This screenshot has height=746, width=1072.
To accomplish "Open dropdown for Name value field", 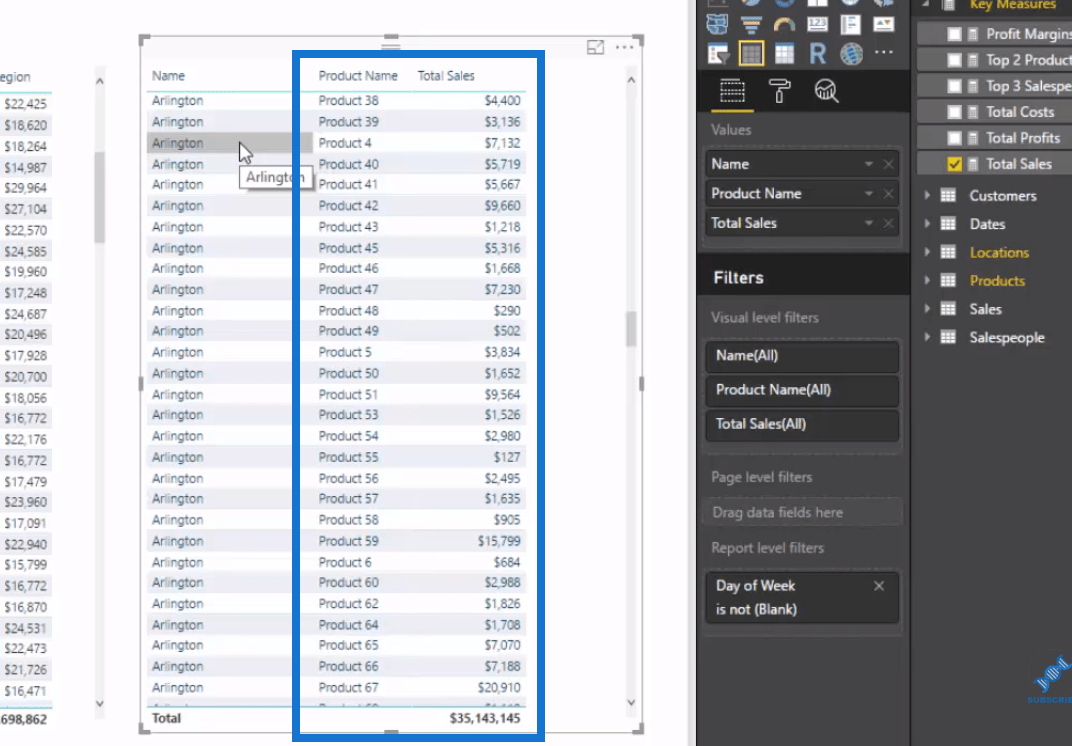I will point(868,164).
